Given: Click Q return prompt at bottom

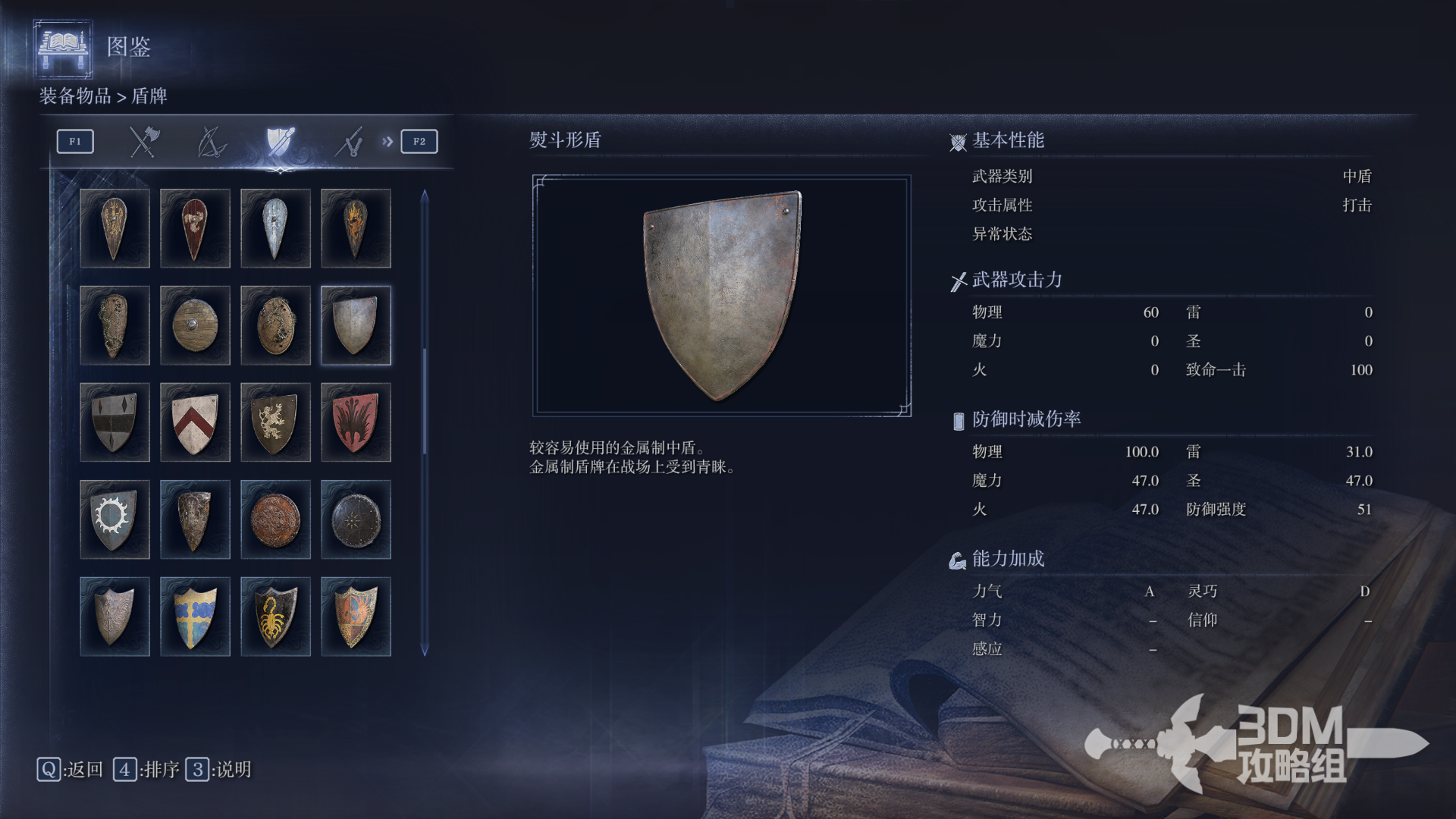Looking at the screenshot, I should [x=70, y=770].
